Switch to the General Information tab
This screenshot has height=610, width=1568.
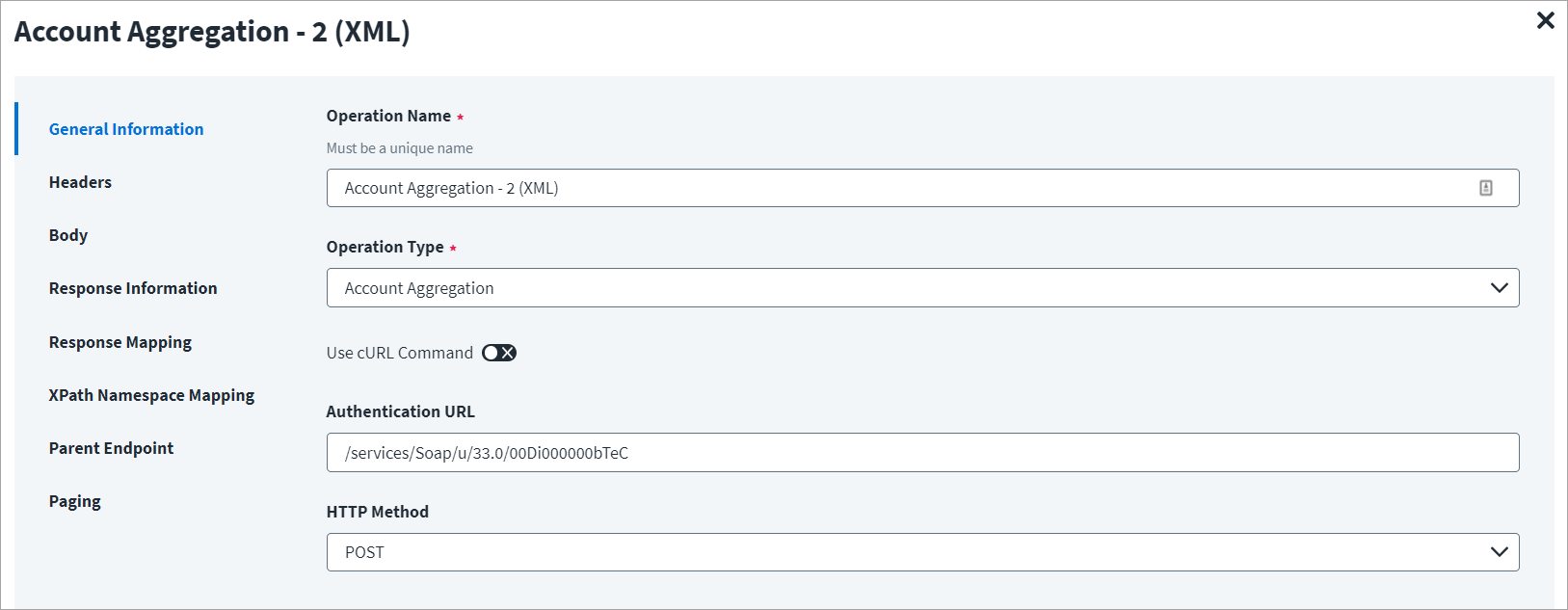(x=126, y=129)
